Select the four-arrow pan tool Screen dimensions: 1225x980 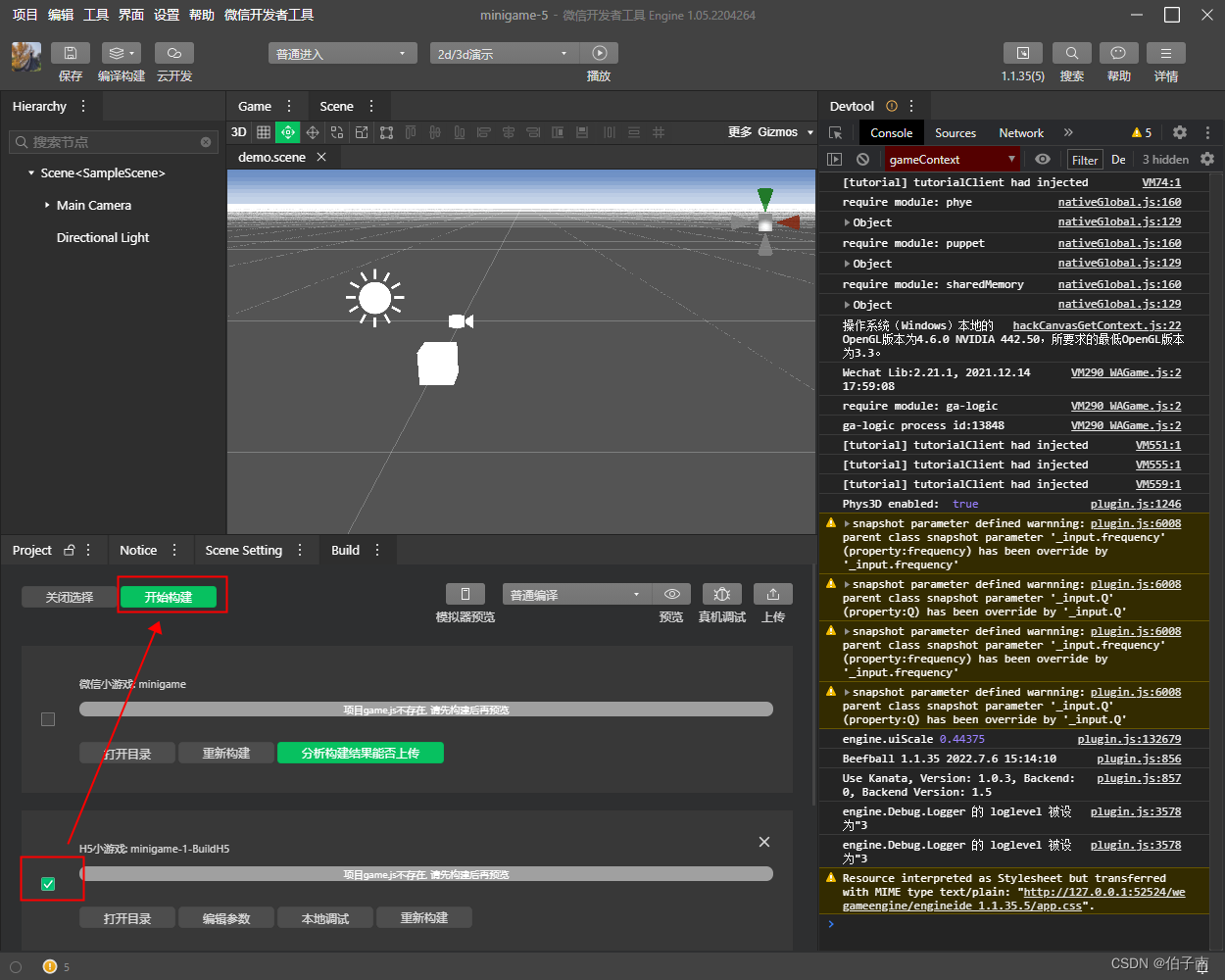(x=313, y=132)
